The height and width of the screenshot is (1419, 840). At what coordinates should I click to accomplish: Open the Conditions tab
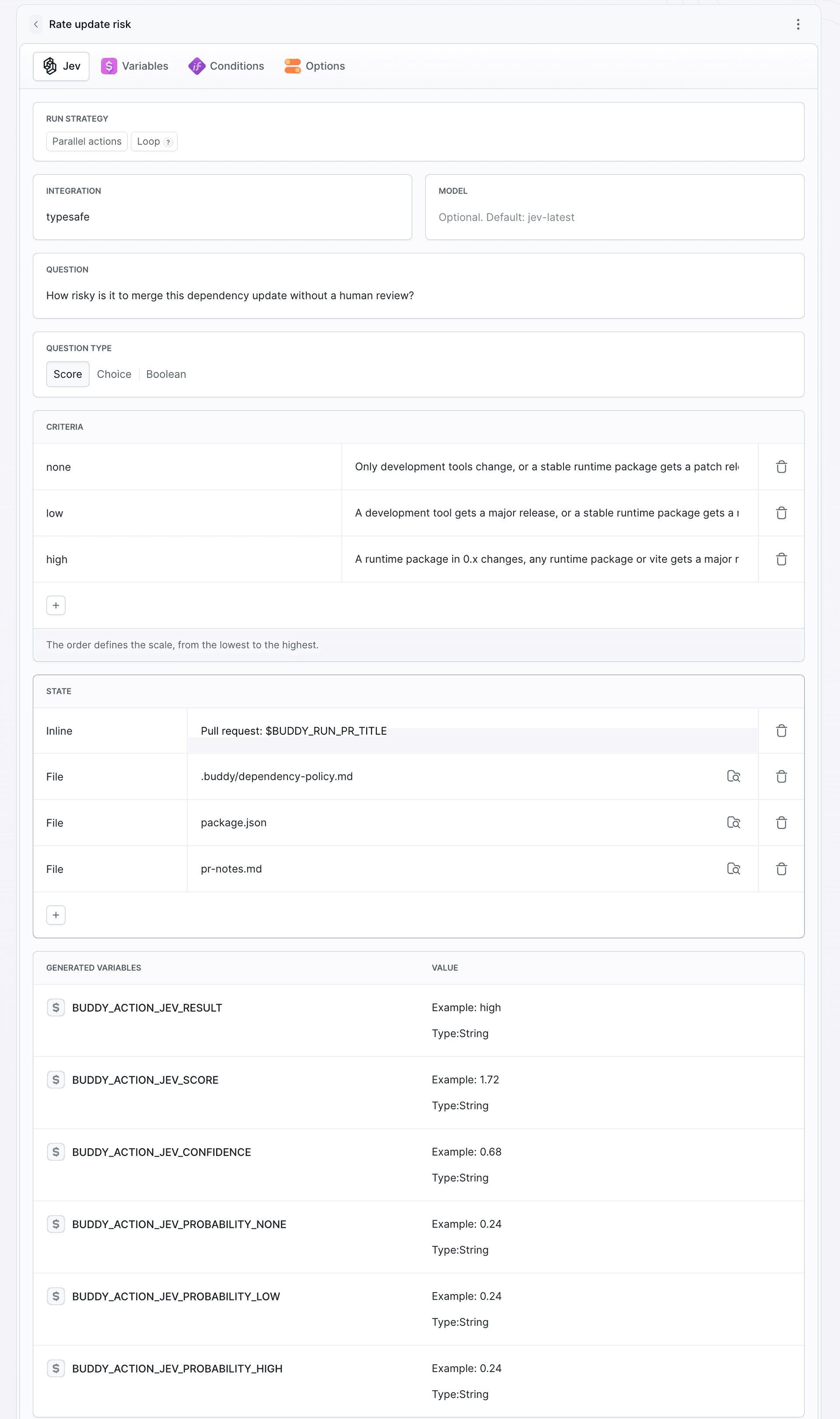pos(227,66)
